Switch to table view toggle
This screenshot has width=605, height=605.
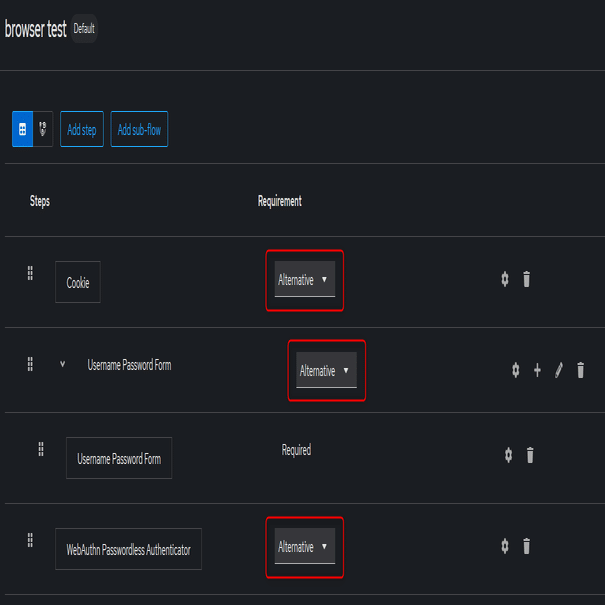click(x=23, y=130)
